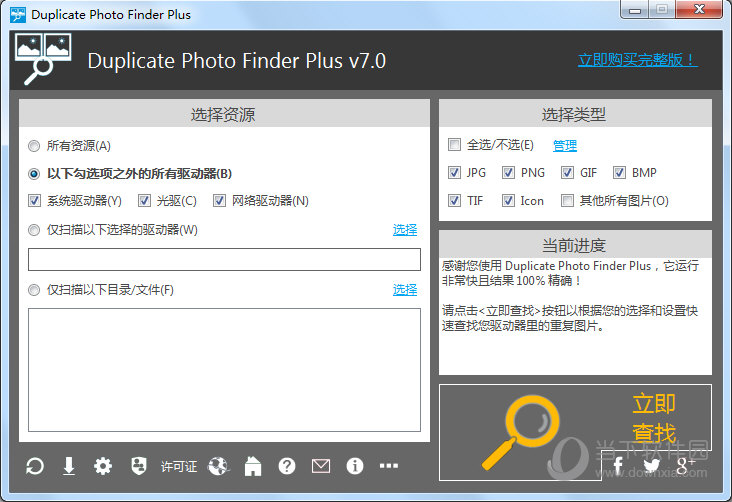Click 选择 link beside directory/file option
The width and height of the screenshot is (732, 502).
click(405, 290)
